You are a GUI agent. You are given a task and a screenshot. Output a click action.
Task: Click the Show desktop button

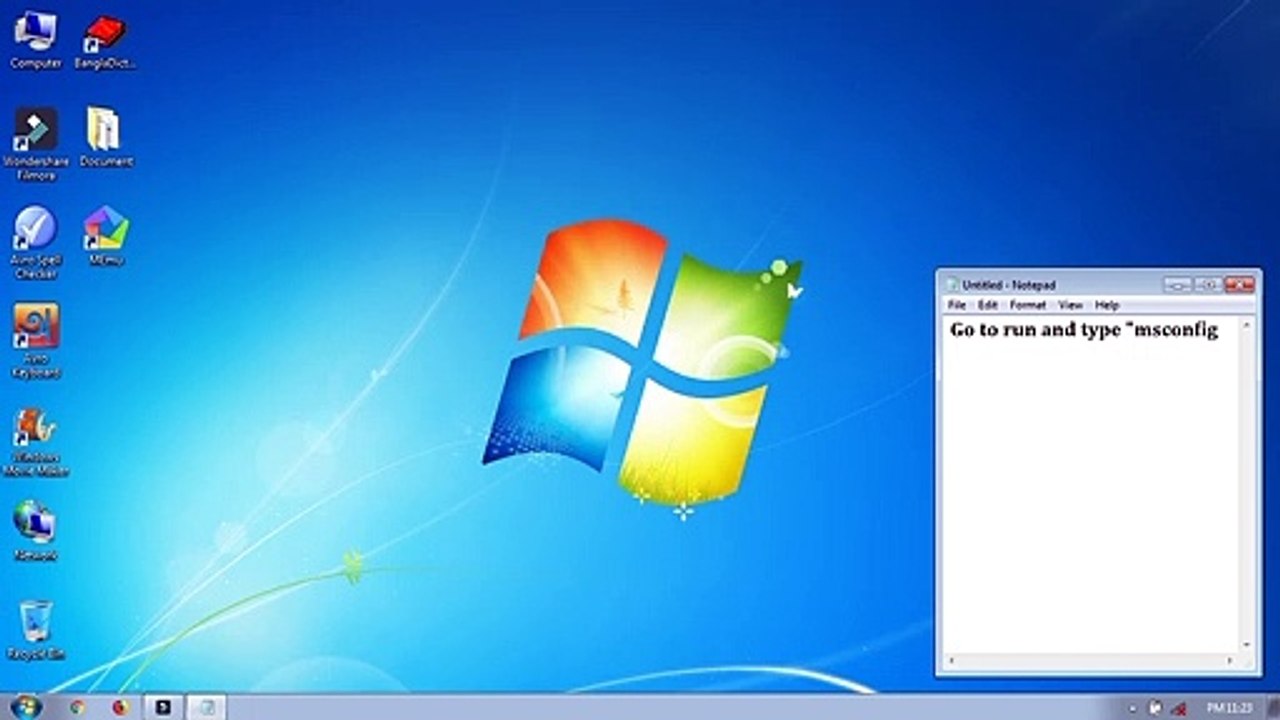click(x=1272, y=707)
